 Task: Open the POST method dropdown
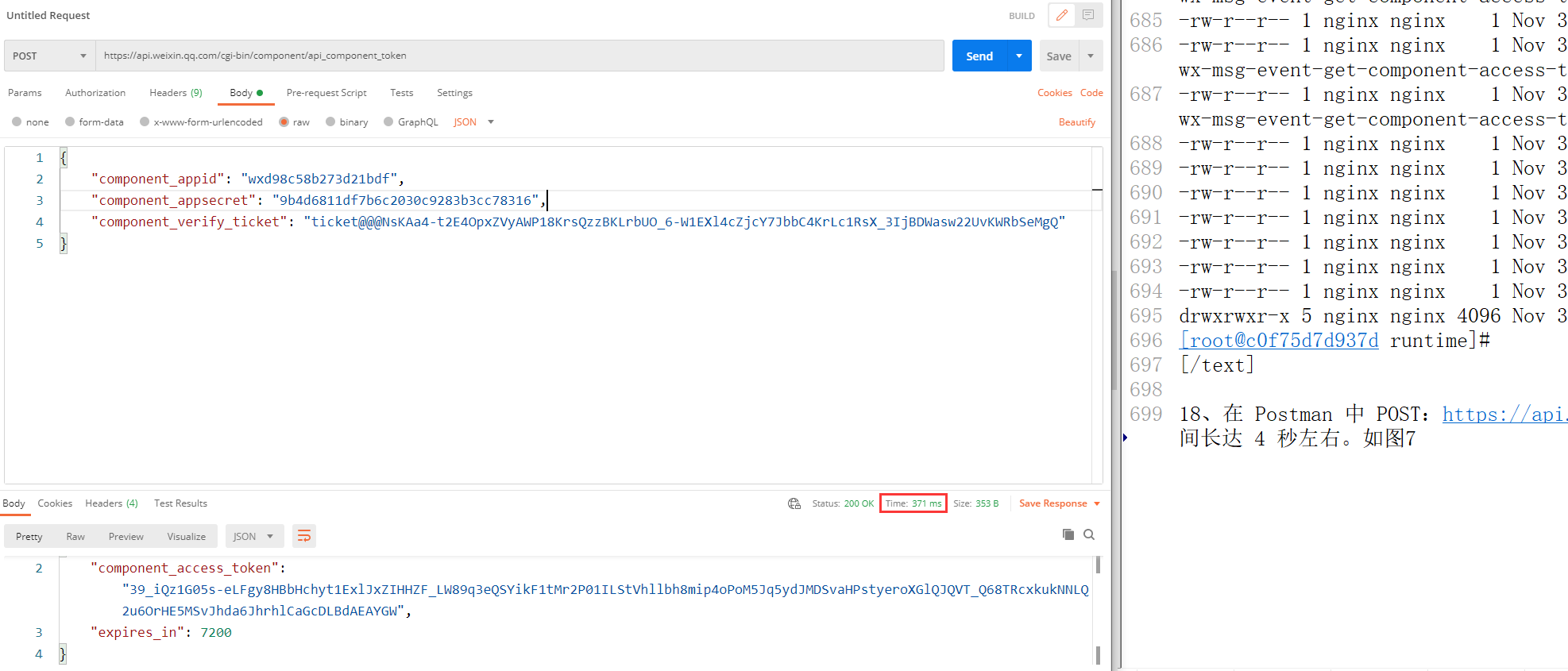pyautogui.click(x=49, y=56)
